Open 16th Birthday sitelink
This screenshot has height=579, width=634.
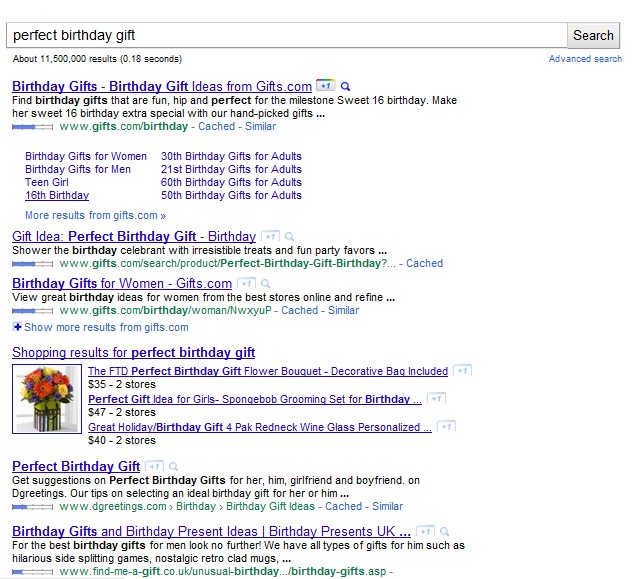(57, 195)
